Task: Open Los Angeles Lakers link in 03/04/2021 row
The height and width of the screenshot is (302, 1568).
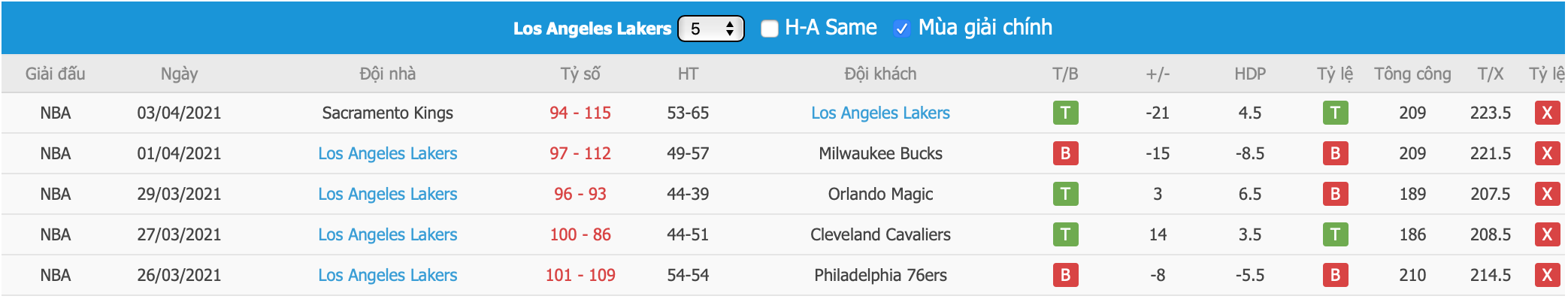Action: point(880,113)
